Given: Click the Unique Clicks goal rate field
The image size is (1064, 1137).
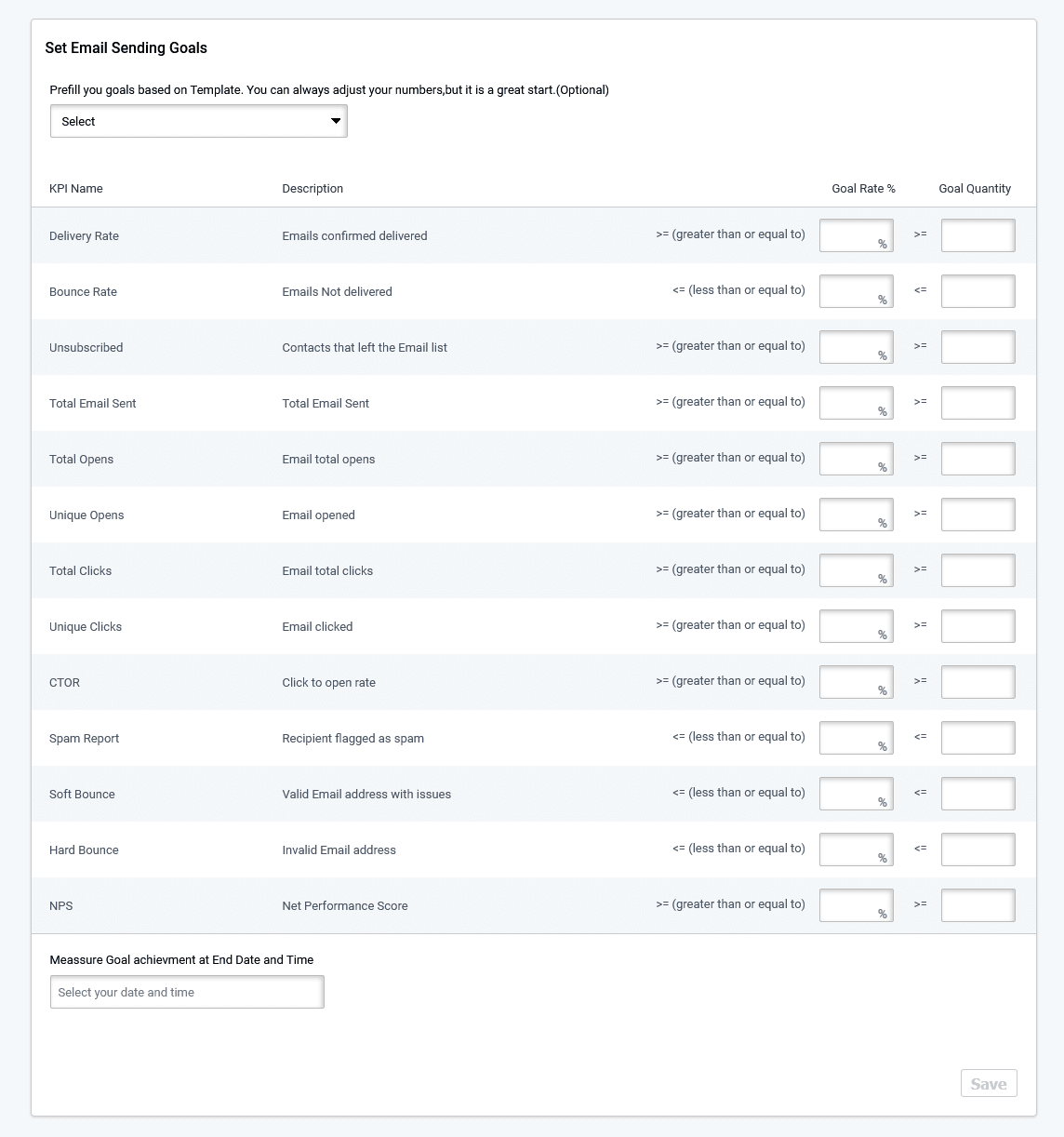Looking at the screenshot, I should tap(856, 625).
